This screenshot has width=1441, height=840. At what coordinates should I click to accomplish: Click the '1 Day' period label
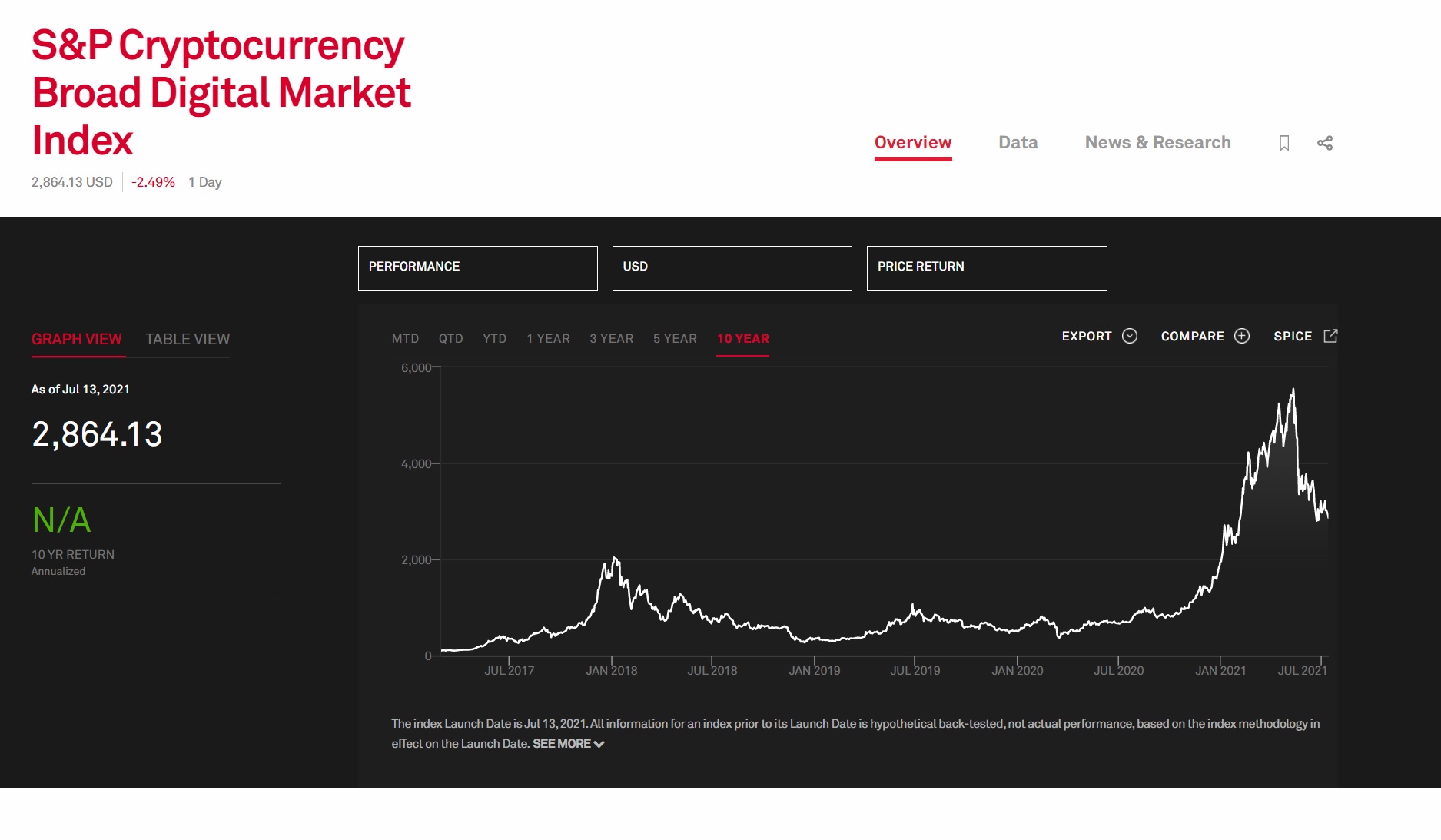tap(205, 182)
